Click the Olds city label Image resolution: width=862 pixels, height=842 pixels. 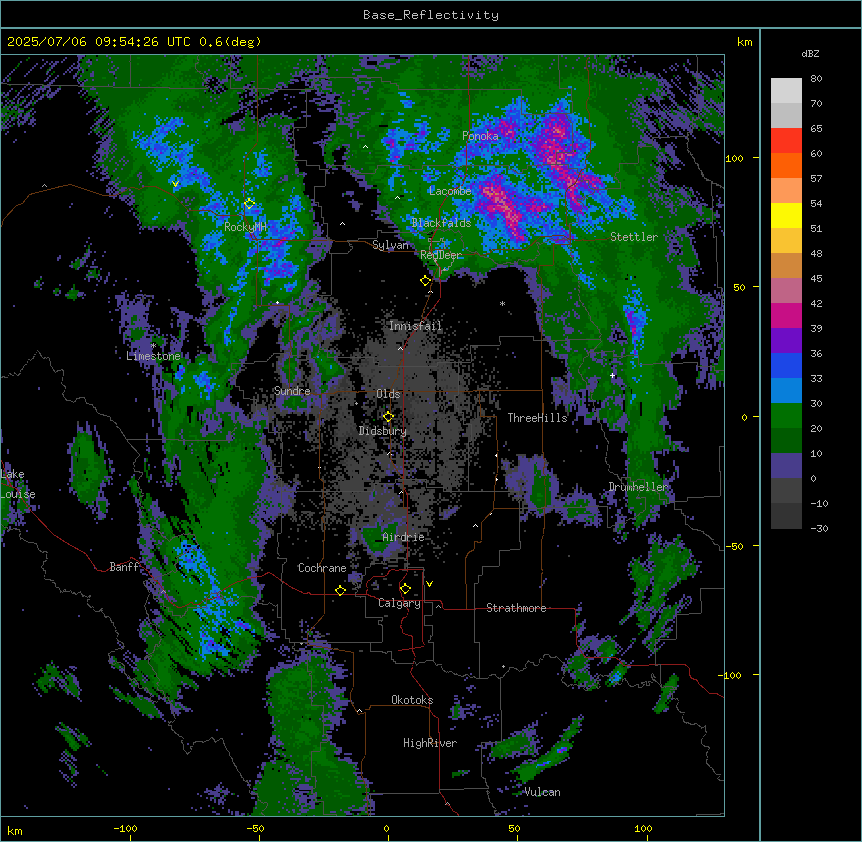point(388,394)
